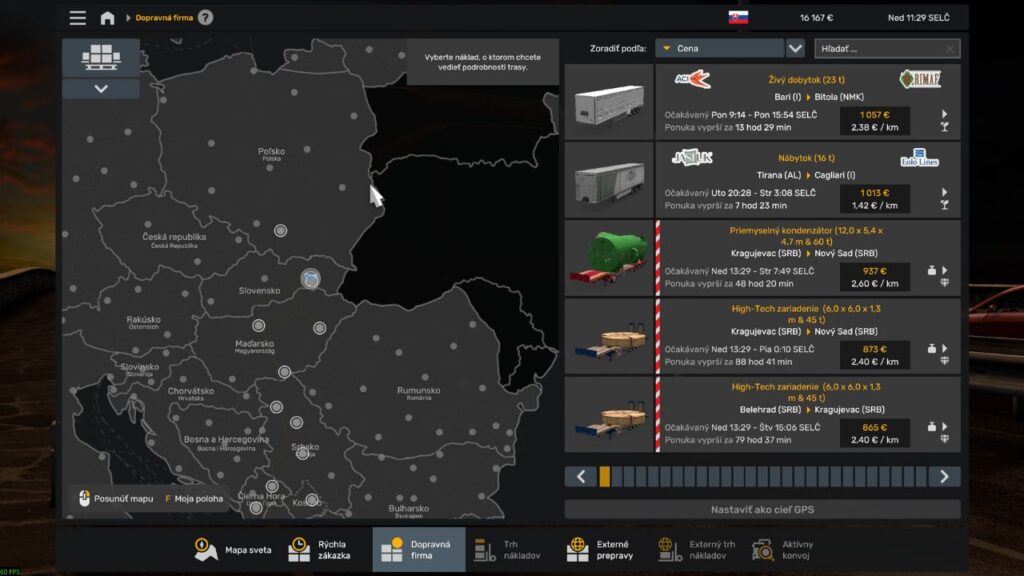The image size is (1024, 576).
Task: Select the current position truck marker on the map
Action: coord(312,278)
